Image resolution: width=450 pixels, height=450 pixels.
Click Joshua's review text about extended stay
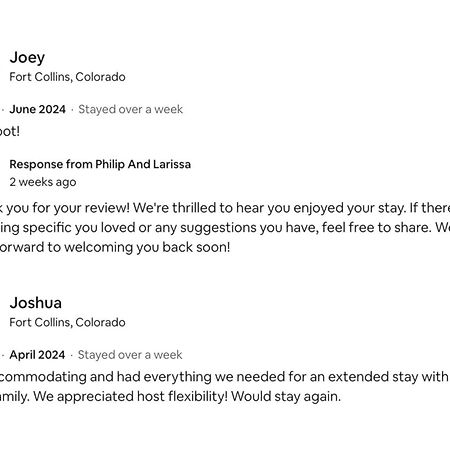tap(225, 387)
